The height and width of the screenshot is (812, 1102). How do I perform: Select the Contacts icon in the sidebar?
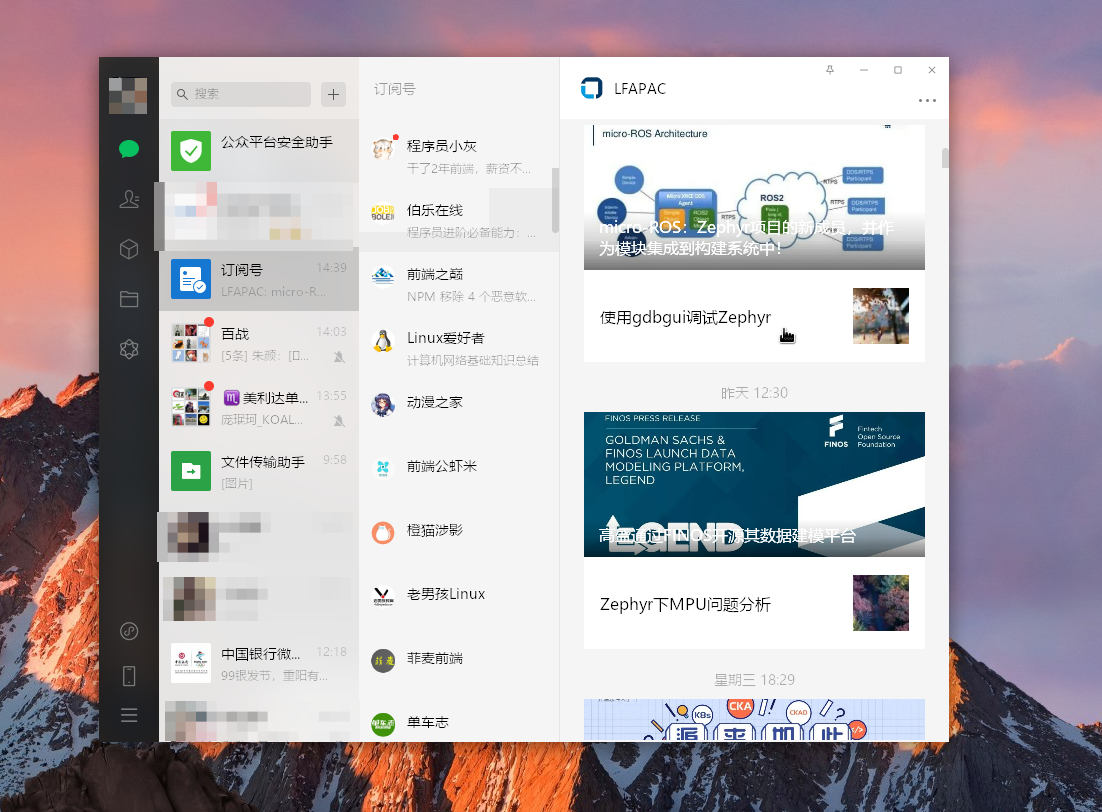(x=128, y=199)
